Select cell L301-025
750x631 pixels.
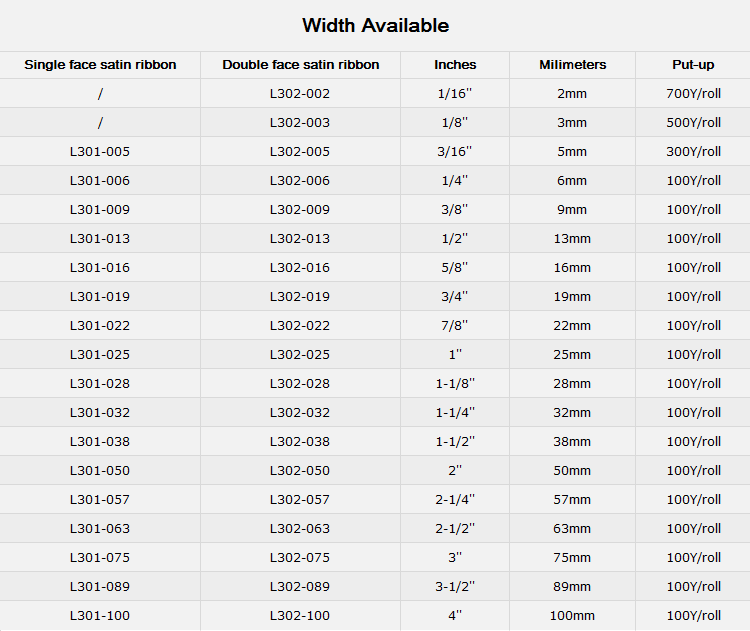[x=100, y=354]
